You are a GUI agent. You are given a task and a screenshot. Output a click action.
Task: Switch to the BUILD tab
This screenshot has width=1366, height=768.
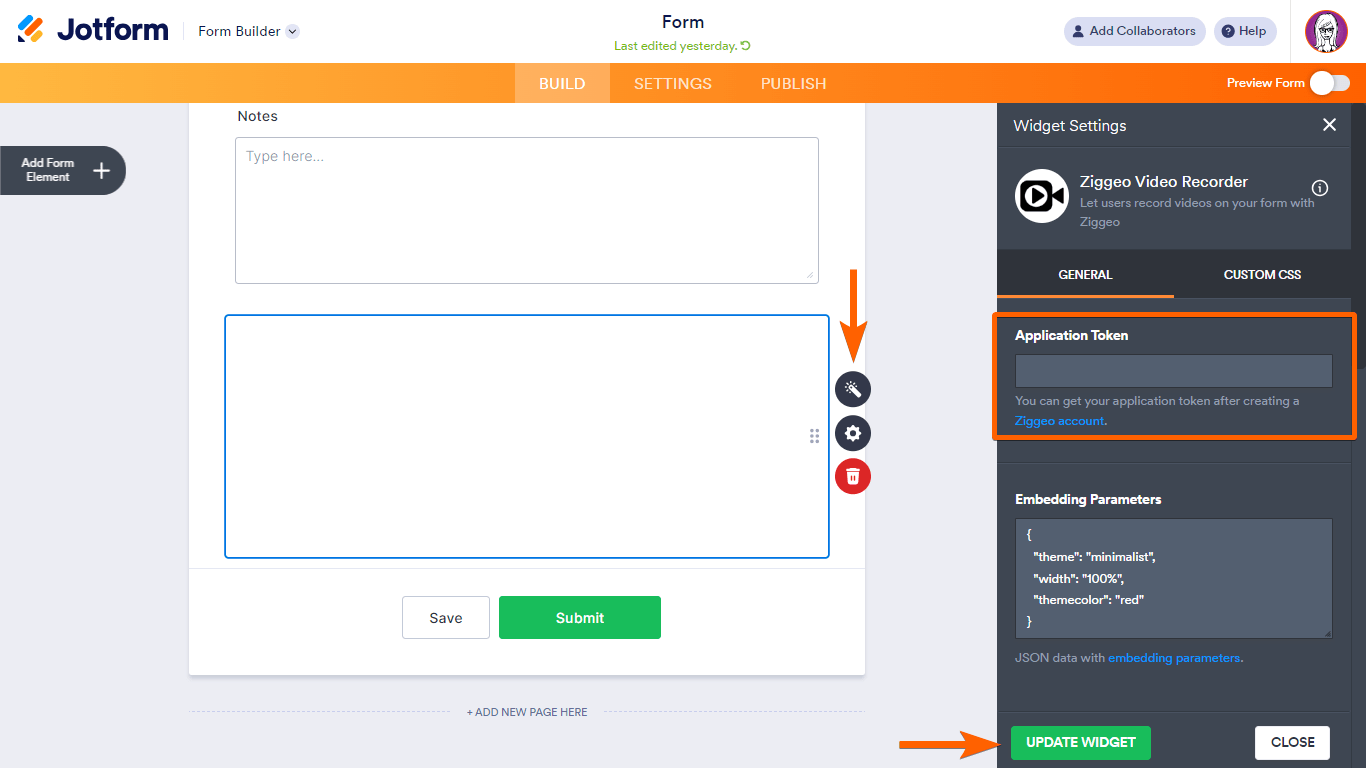point(562,83)
